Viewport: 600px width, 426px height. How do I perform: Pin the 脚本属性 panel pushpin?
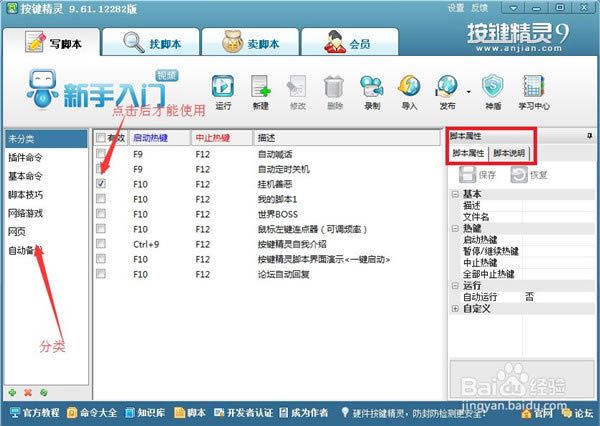[590, 136]
